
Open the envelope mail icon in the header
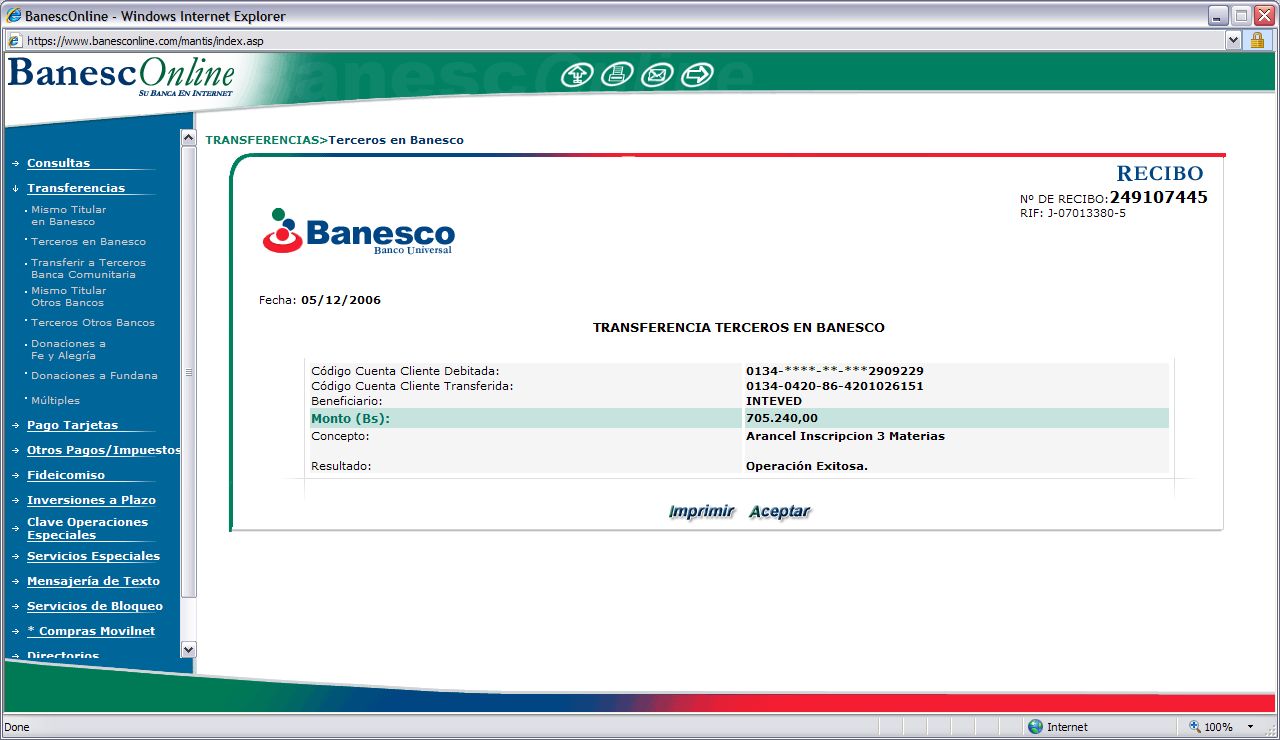coord(657,75)
